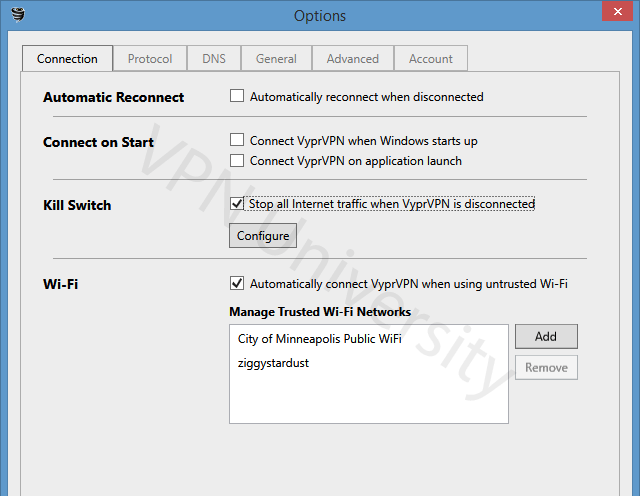The width and height of the screenshot is (640, 496).
Task: Click the Connect VyprVPN on application launch label
Action: (x=356, y=161)
